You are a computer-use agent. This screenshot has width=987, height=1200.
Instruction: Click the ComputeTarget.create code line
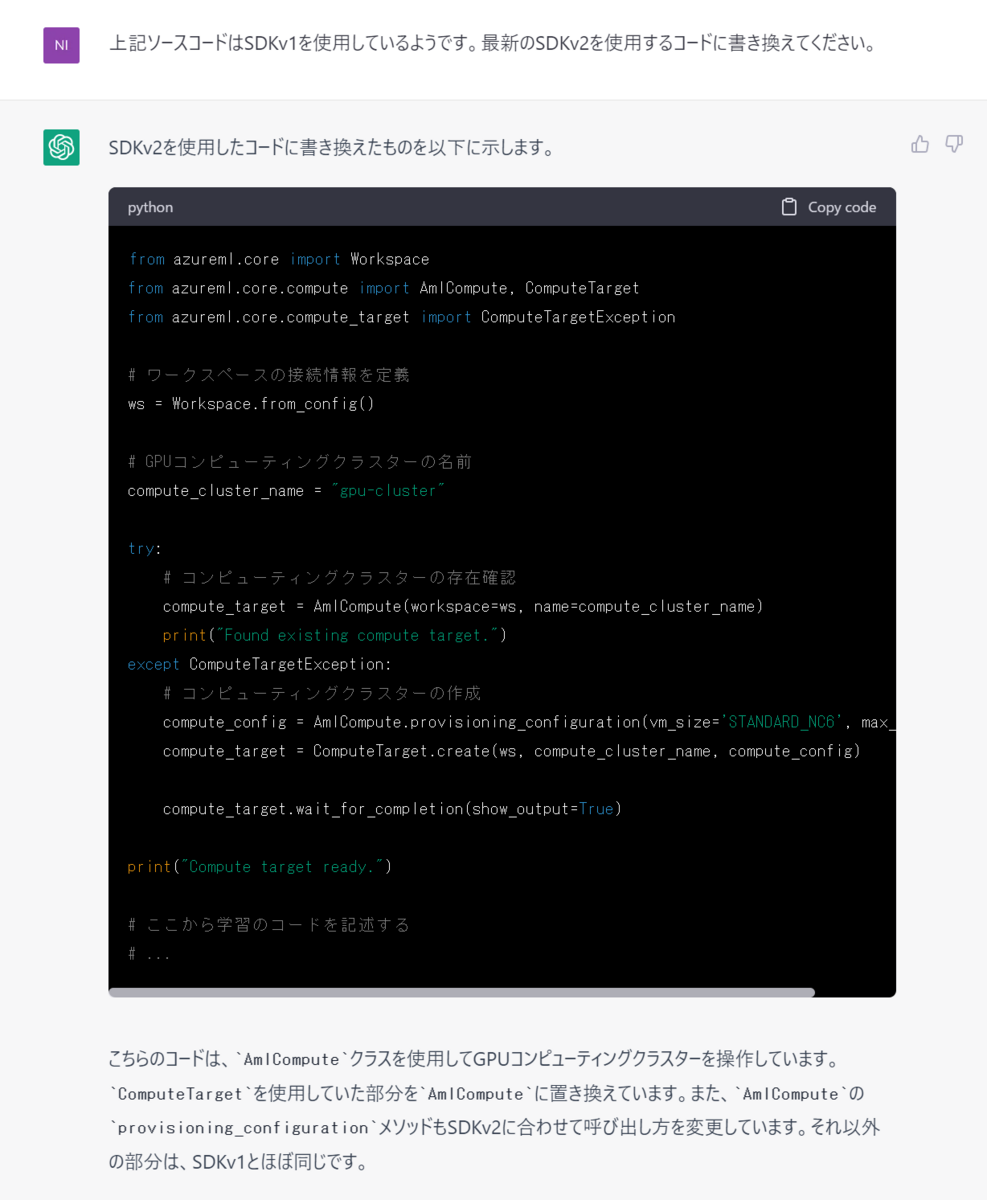click(512, 750)
